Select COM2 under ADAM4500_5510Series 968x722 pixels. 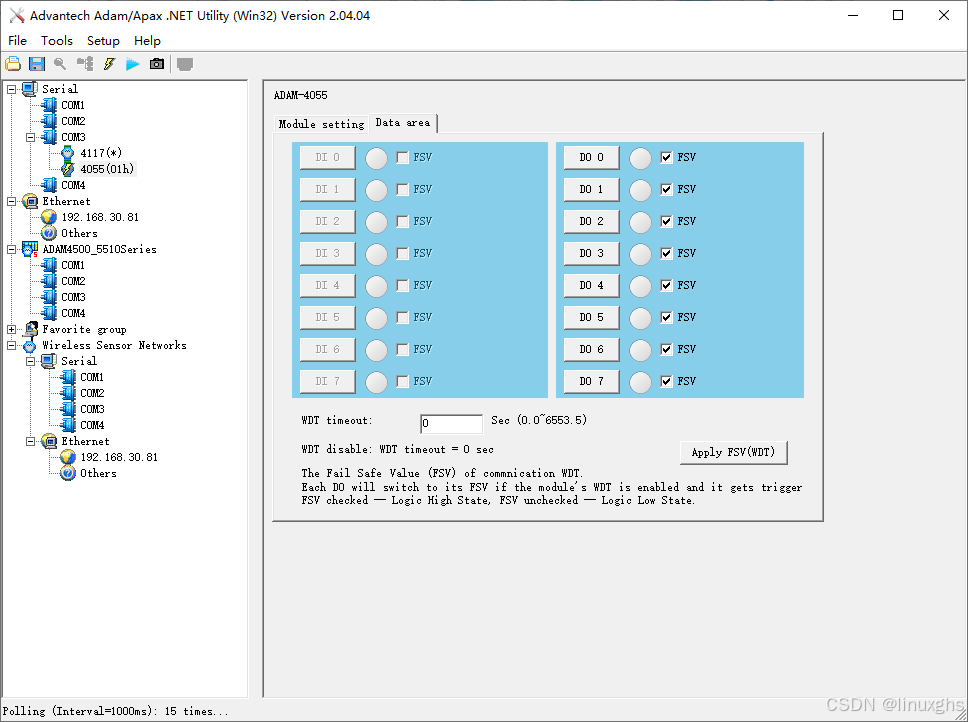pyautogui.click(x=73, y=281)
